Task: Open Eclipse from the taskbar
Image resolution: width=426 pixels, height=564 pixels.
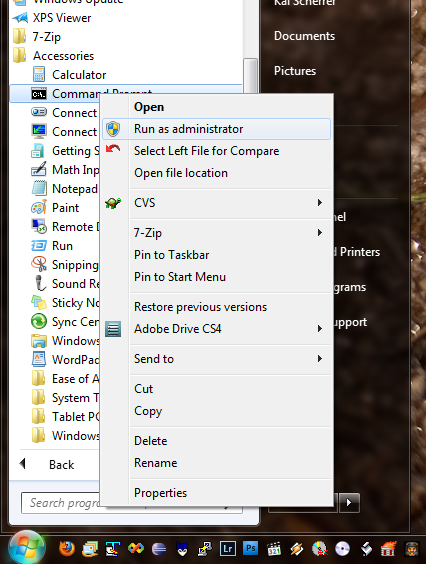Action: [x=159, y=549]
